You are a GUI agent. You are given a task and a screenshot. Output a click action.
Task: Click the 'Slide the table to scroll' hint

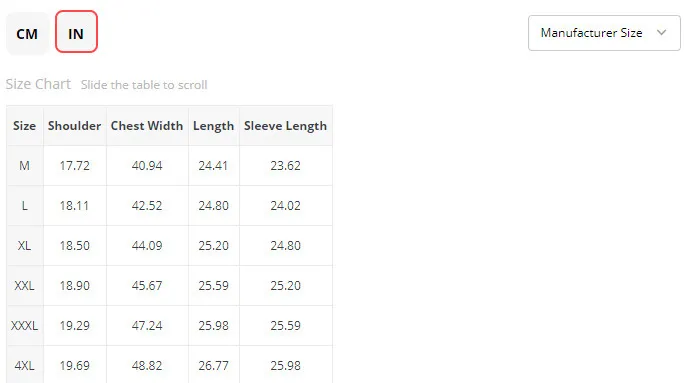tap(144, 85)
